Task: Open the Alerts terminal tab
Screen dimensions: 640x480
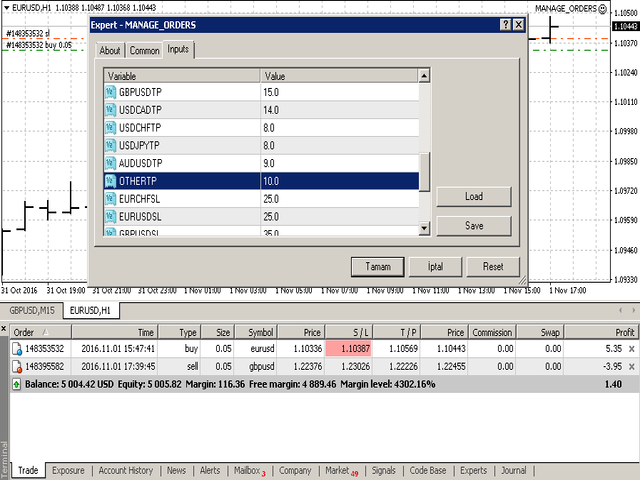Action: (210, 471)
